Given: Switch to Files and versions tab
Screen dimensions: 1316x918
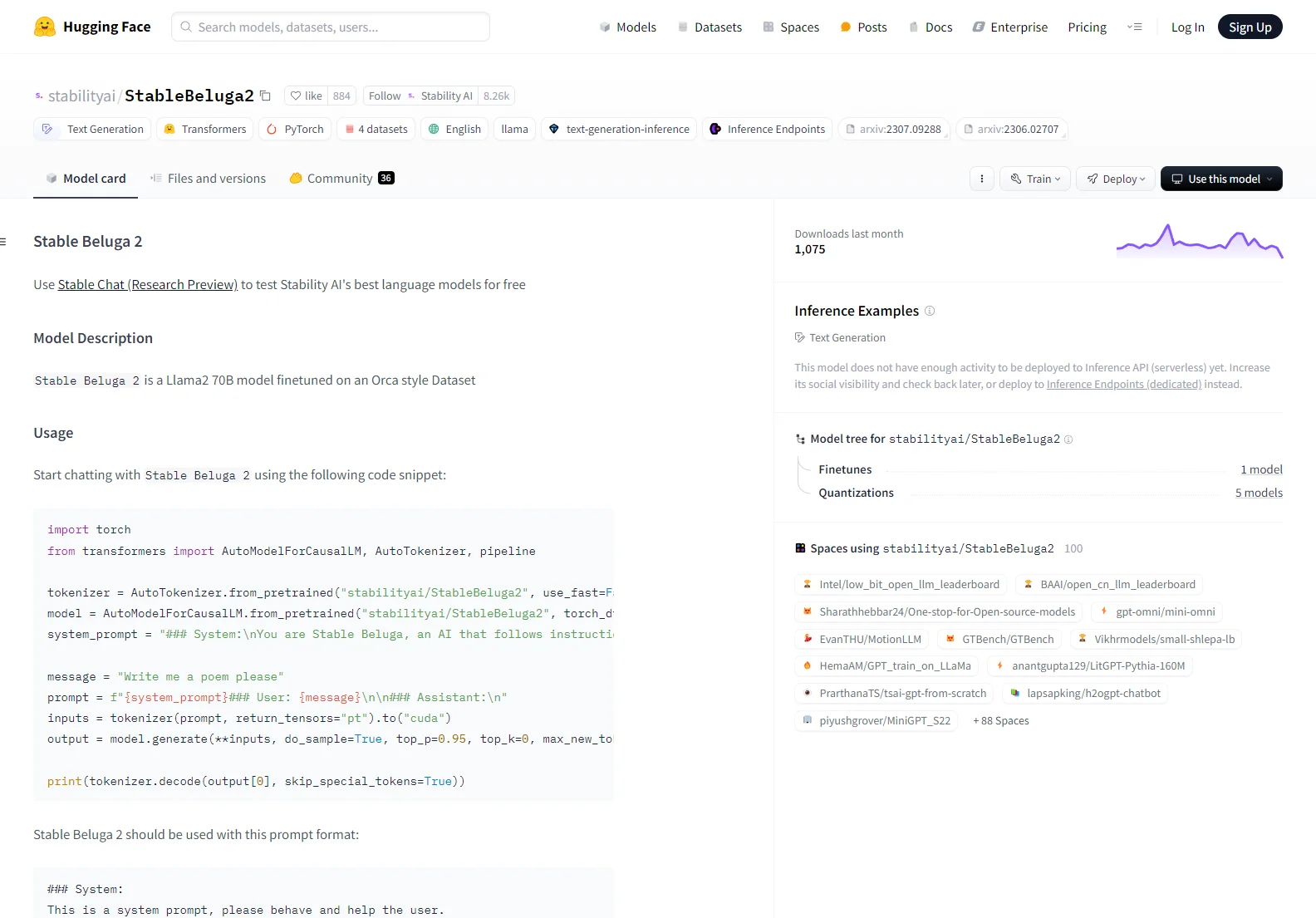Looking at the screenshot, I should (x=208, y=178).
